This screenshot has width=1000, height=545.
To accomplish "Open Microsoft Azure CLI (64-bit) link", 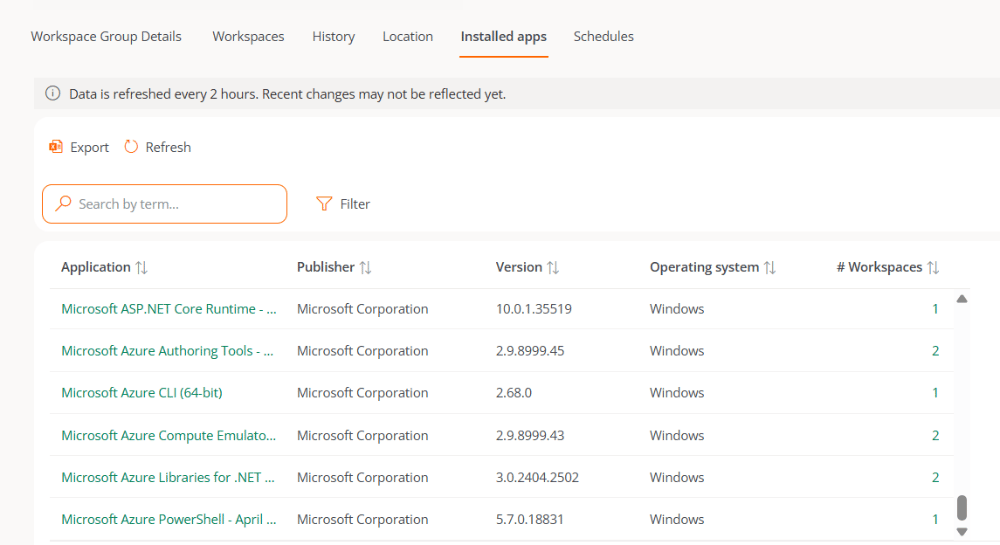I will pyautogui.click(x=142, y=393).
